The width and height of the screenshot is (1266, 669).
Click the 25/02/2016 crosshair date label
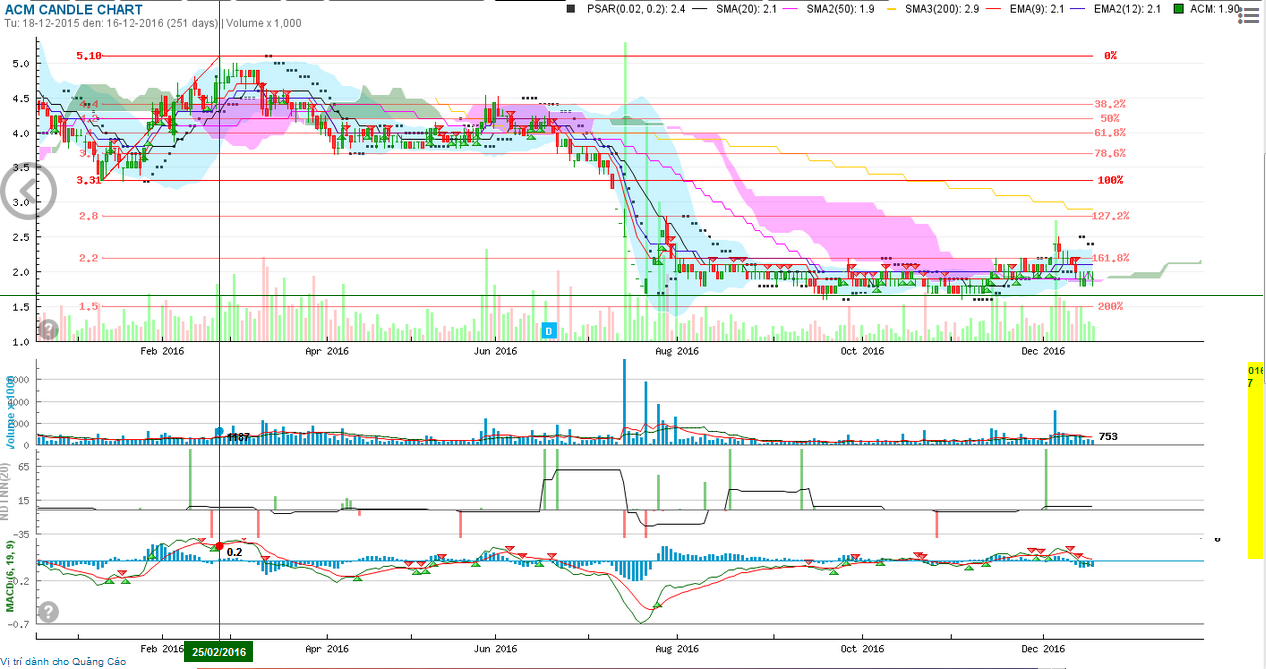218,651
